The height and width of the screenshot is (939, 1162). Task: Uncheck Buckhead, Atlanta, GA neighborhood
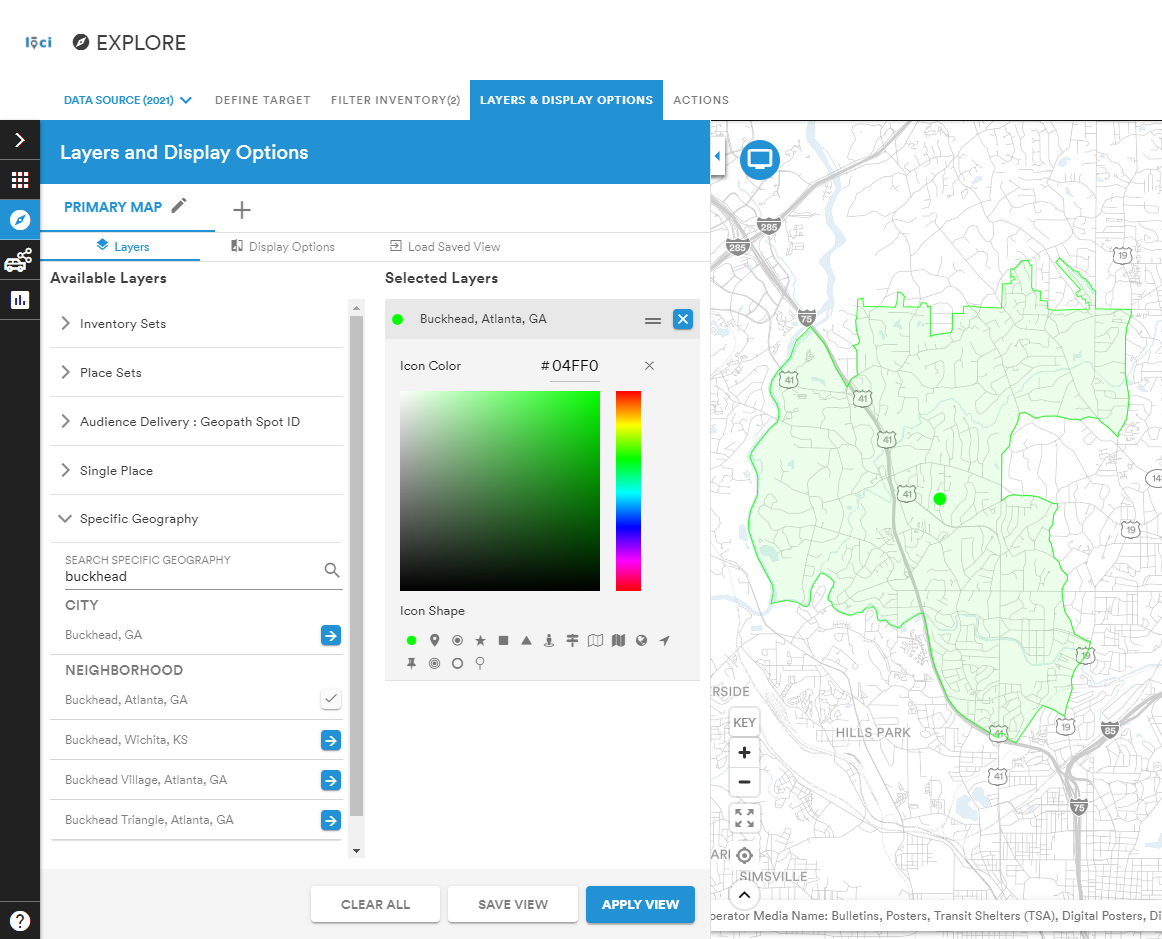click(331, 699)
